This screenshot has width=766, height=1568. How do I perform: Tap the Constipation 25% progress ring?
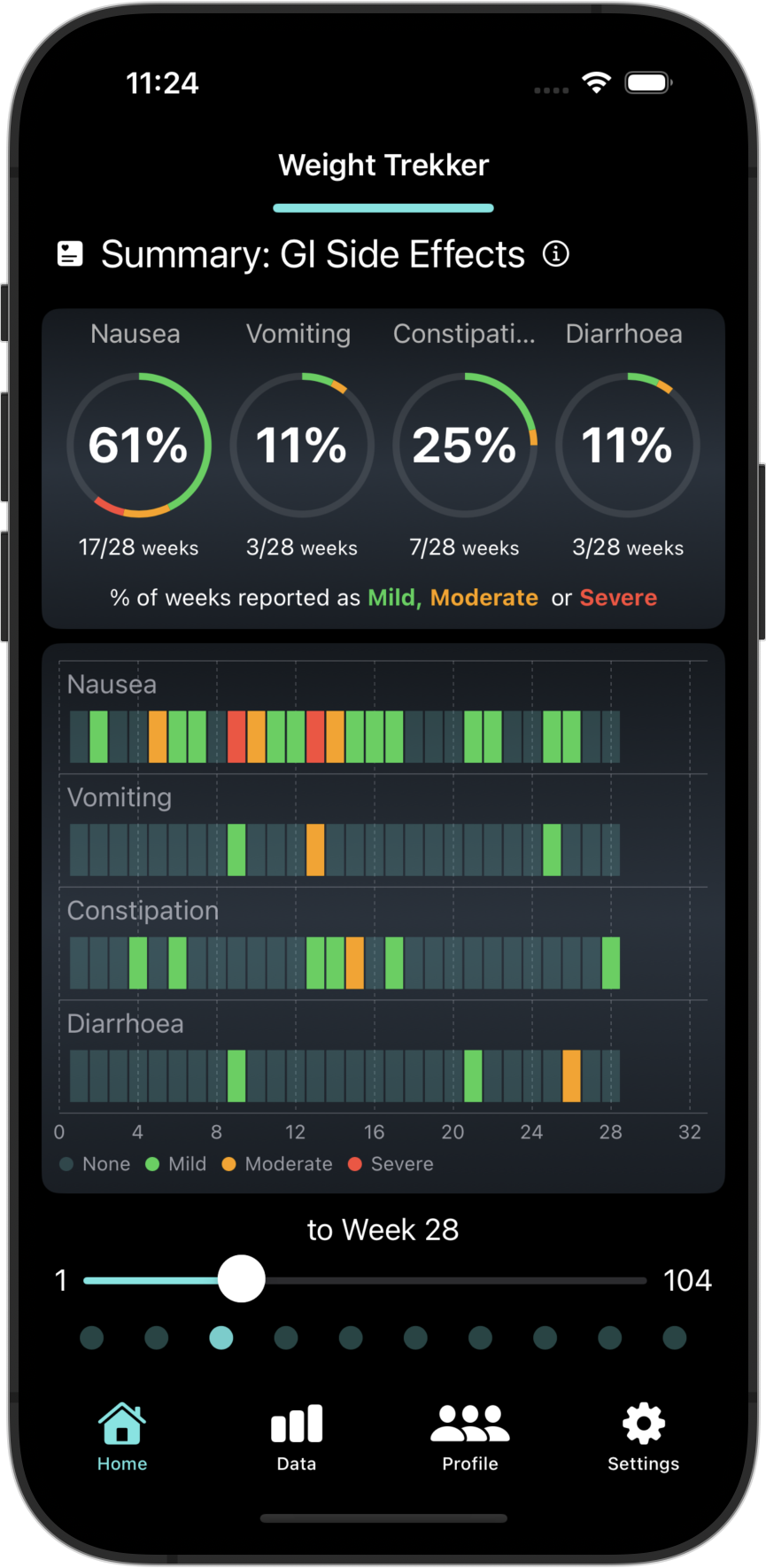pyautogui.click(x=465, y=445)
